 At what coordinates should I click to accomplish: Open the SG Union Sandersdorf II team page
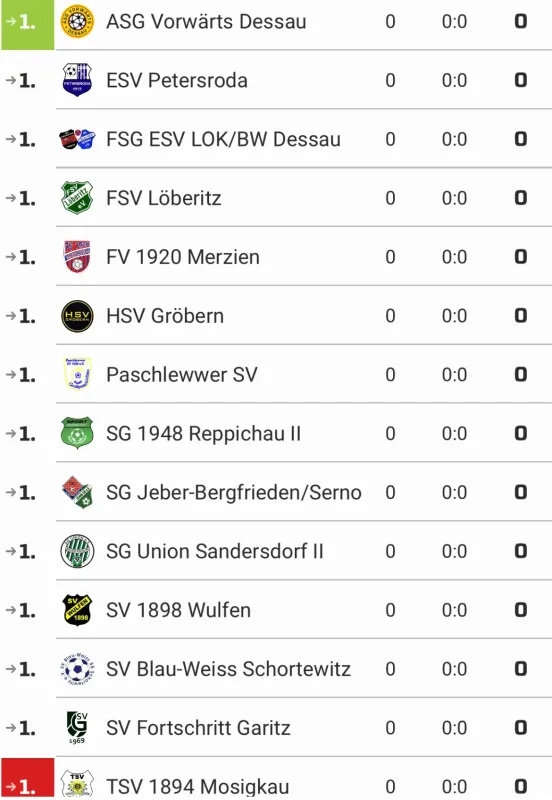[x=215, y=551]
